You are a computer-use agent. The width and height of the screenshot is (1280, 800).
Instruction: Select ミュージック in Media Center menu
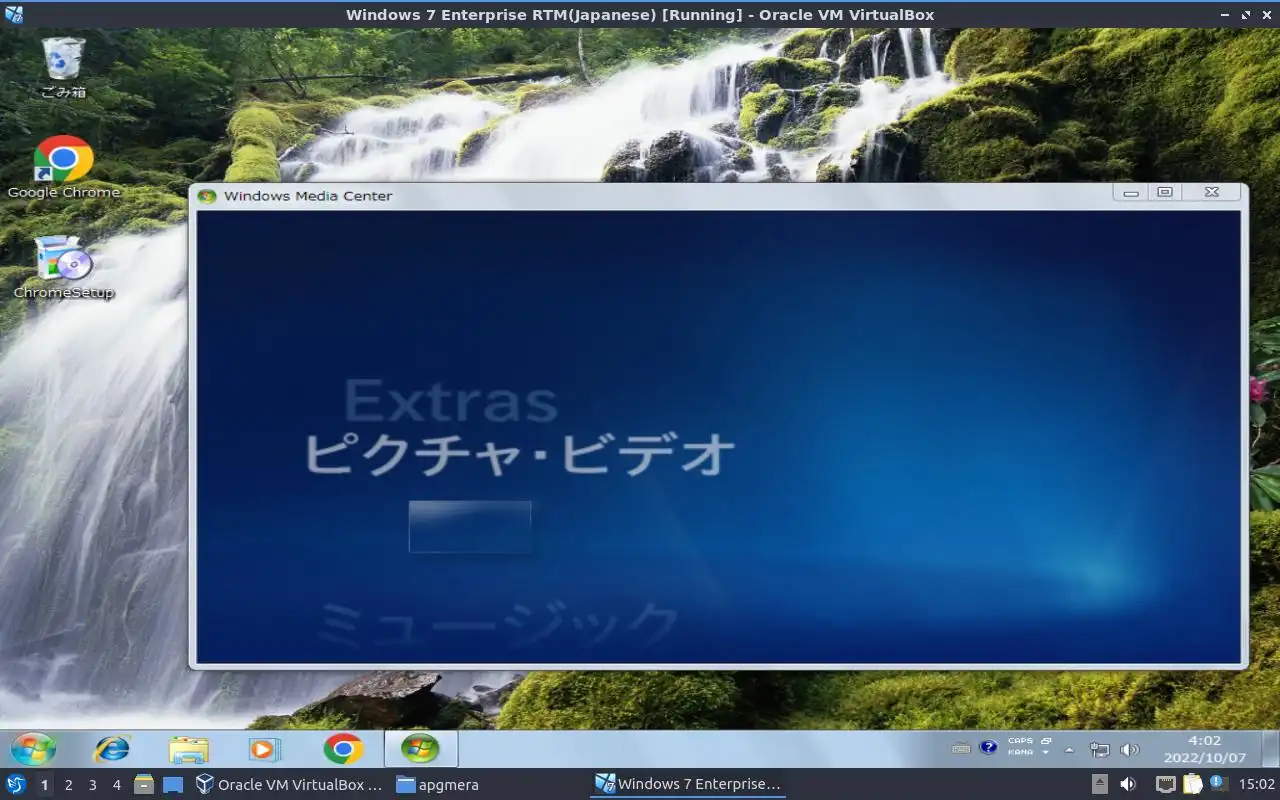(498, 624)
